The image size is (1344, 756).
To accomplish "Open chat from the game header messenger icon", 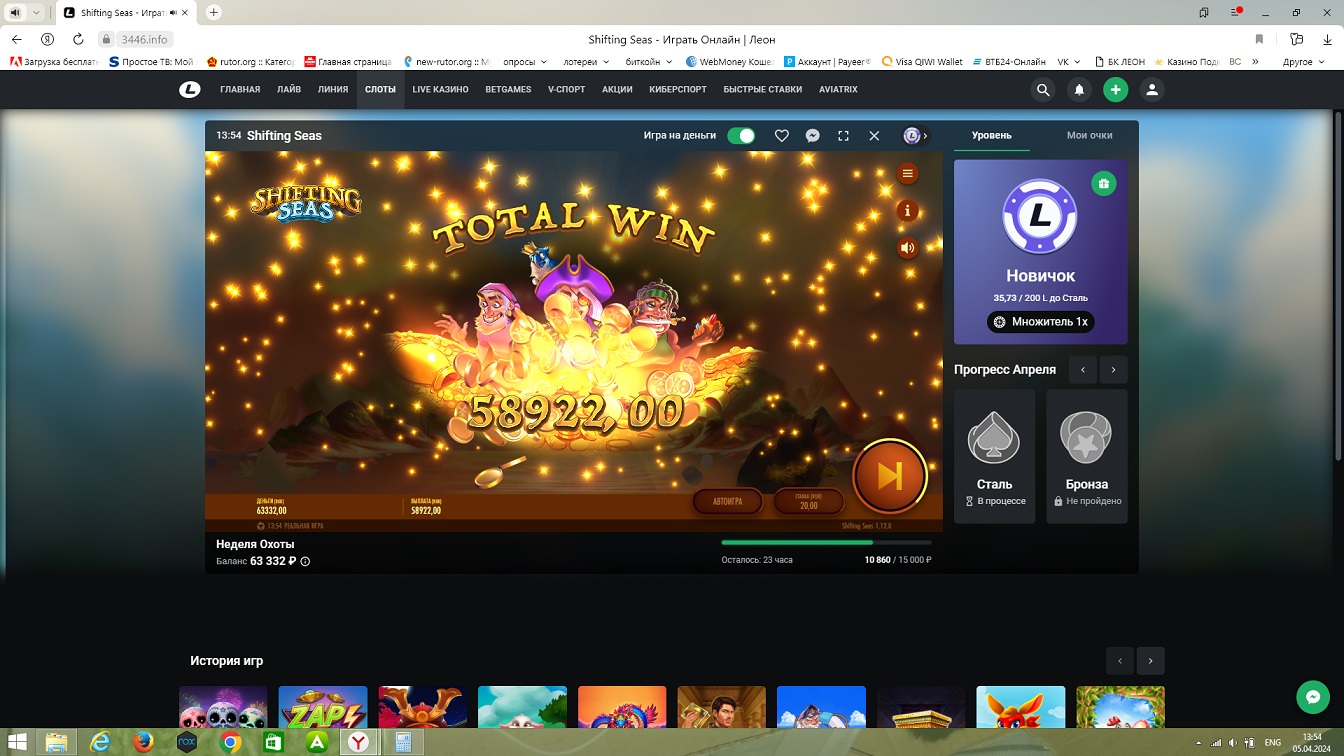I will pyautogui.click(x=813, y=136).
